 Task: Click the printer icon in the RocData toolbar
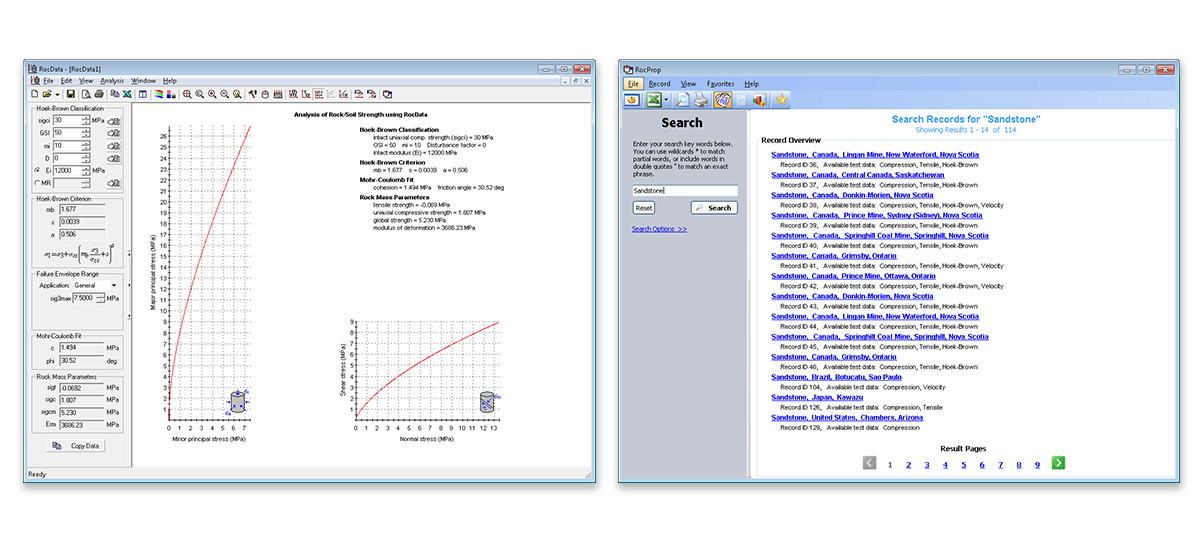pyautogui.click(x=99, y=94)
